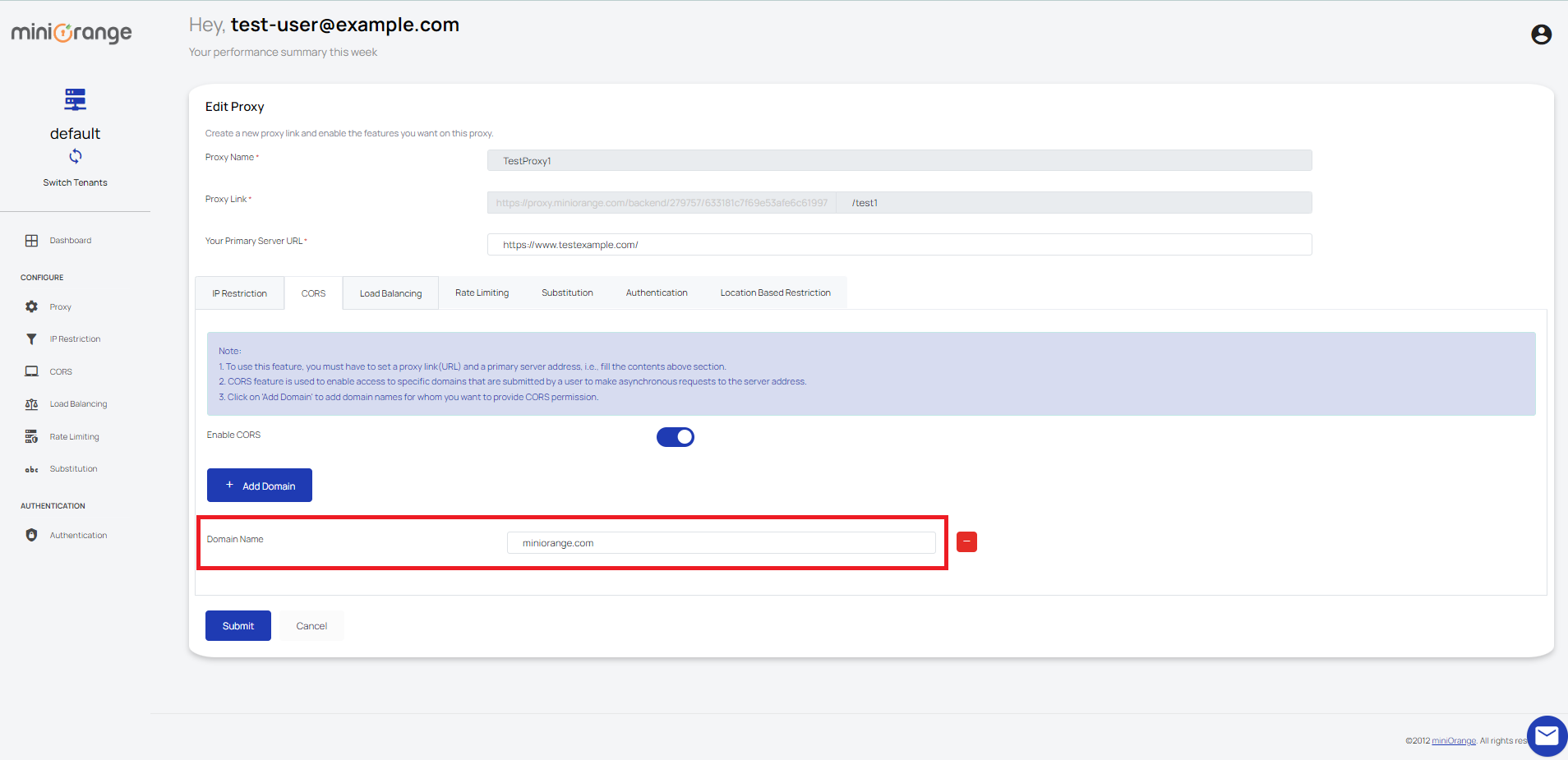Click the test-user@example.com greeting text
The height and width of the screenshot is (760, 1568).
pyautogui.click(x=344, y=25)
